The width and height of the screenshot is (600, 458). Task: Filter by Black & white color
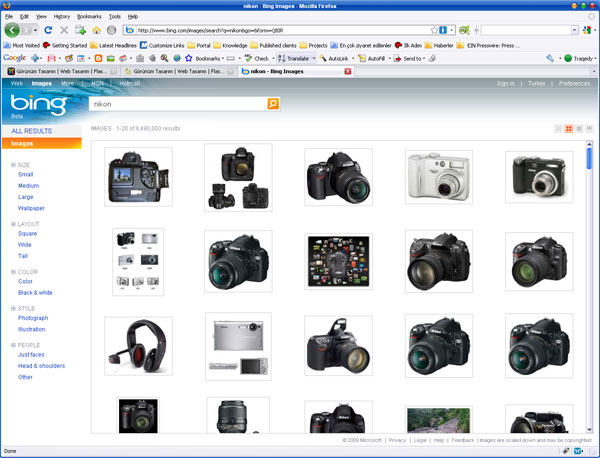(35, 292)
